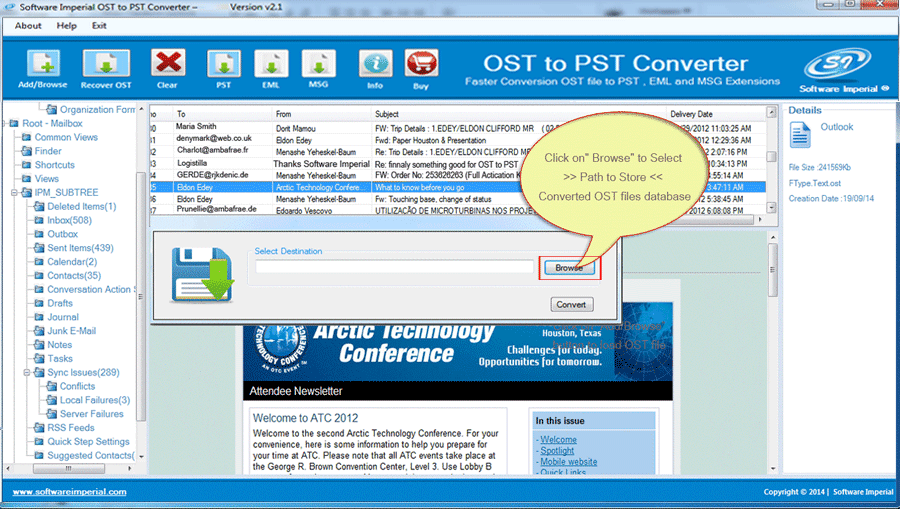
Task: Click the Browse button
Action: (569, 268)
